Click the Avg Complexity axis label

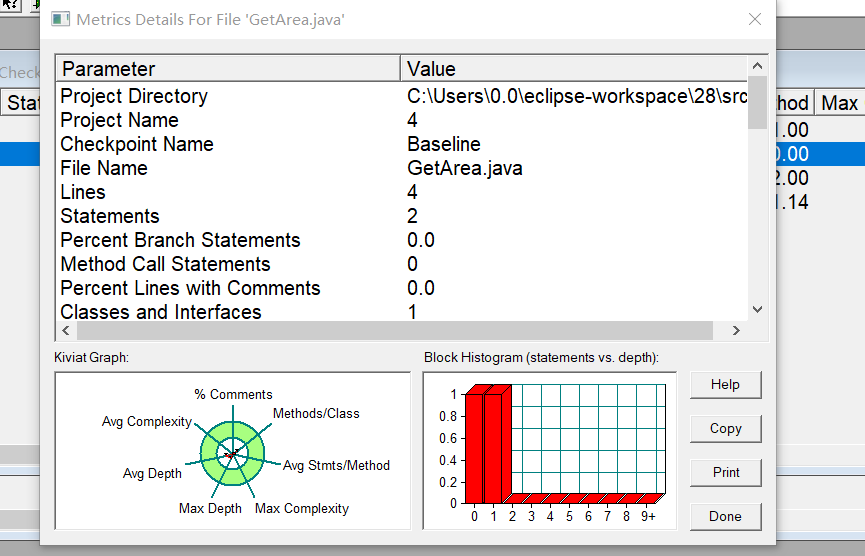tap(147, 421)
